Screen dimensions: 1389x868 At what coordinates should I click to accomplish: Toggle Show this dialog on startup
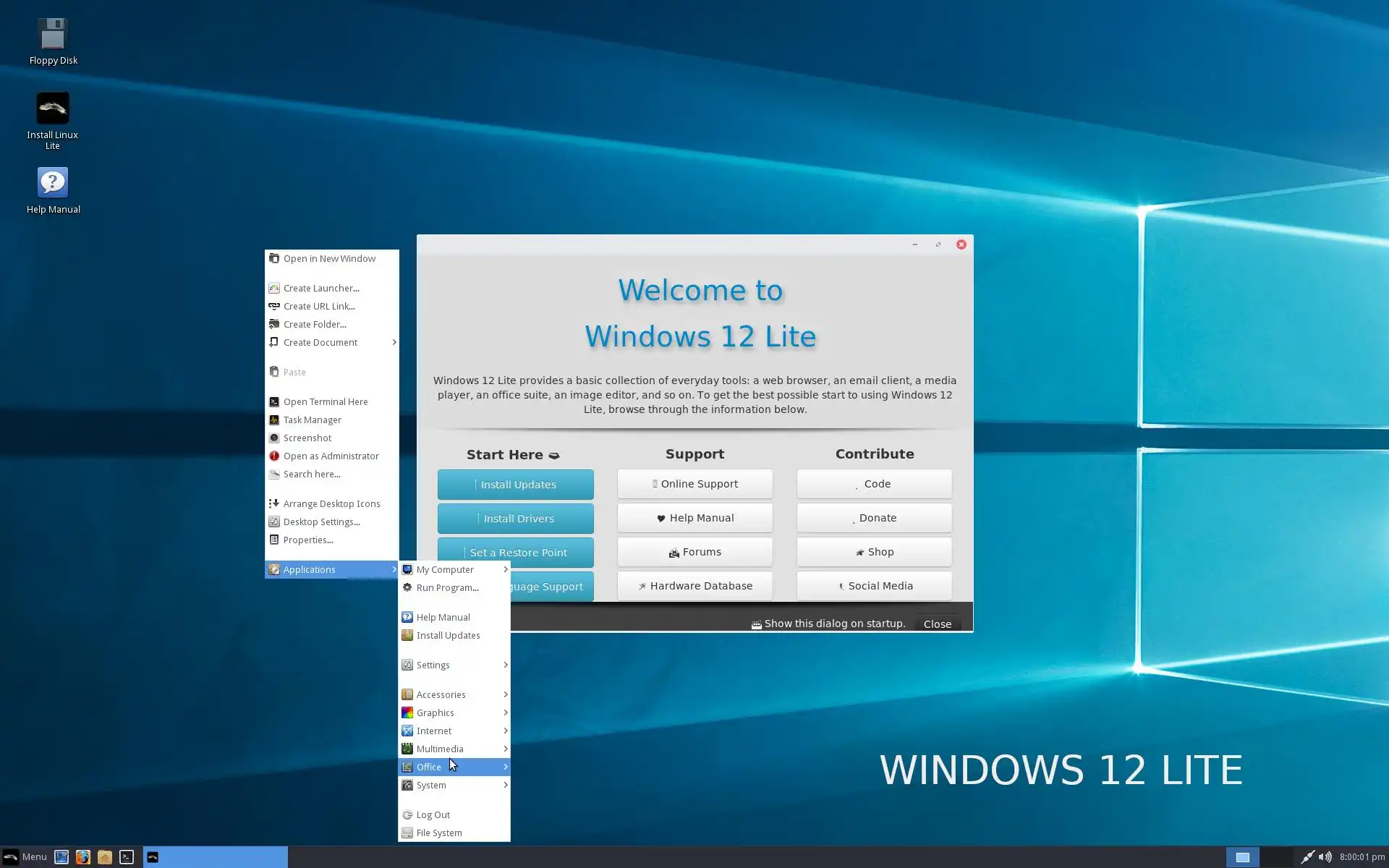pyautogui.click(x=756, y=624)
